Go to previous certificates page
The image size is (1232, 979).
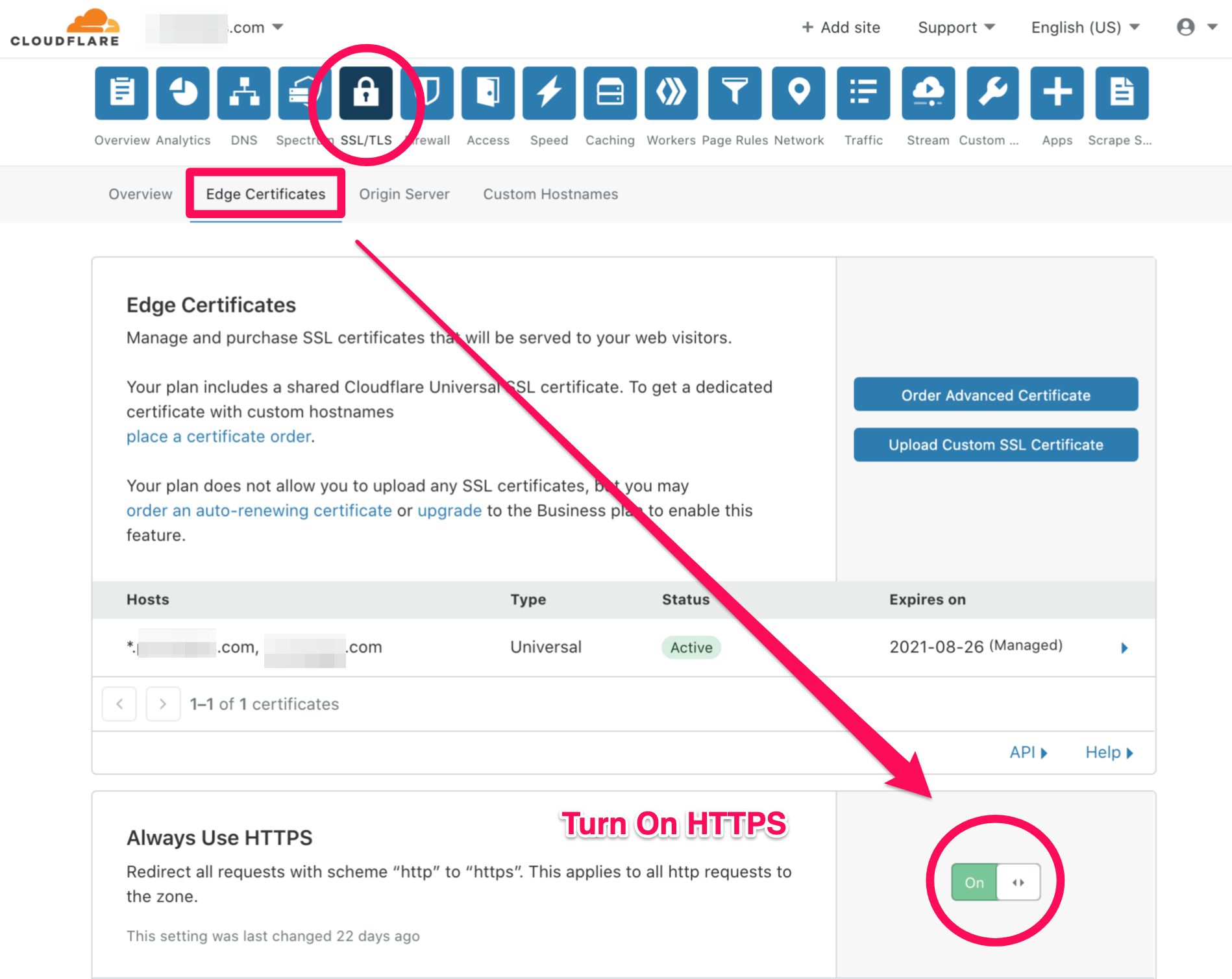119,704
